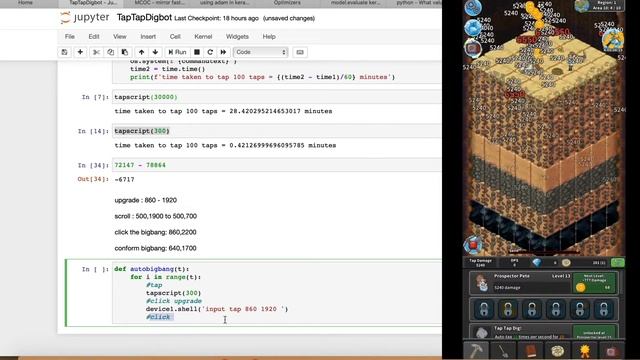Select the tapscript(300) input cell
The height and width of the screenshot is (360, 640).
pos(277,131)
